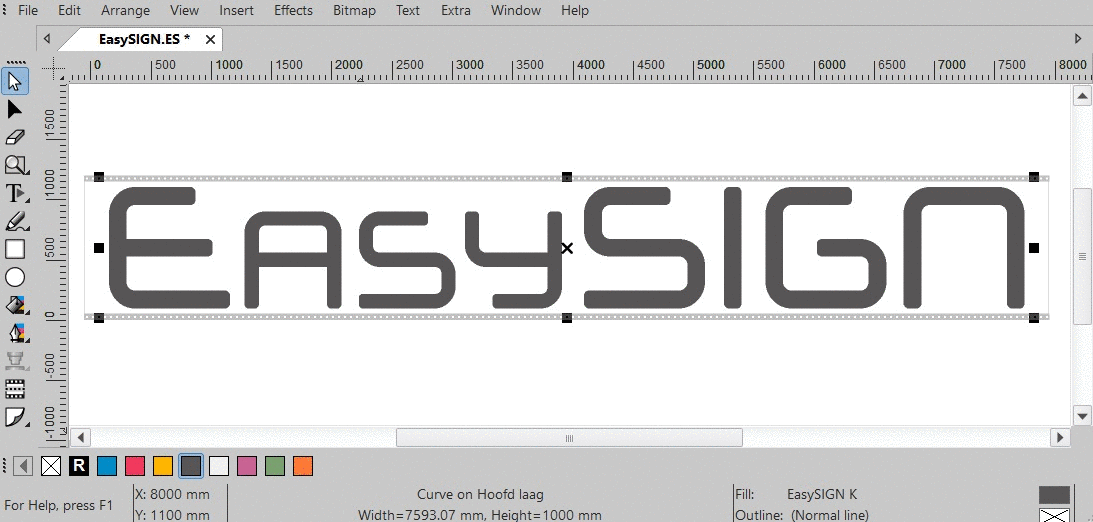
Task: Click the fill color preview box
Action: 1054,495
